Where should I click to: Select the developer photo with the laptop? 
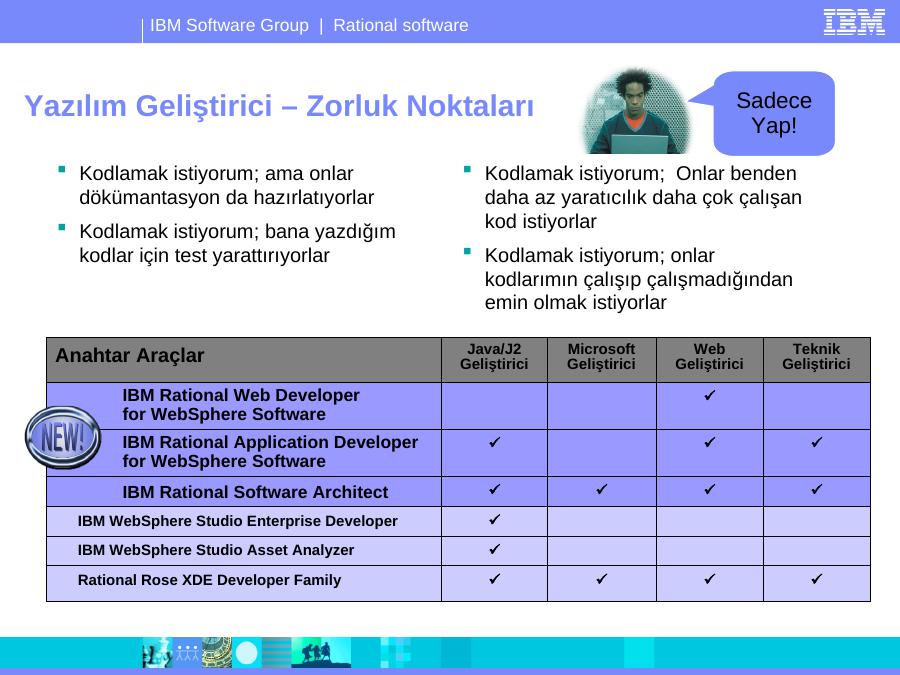click(x=635, y=111)
